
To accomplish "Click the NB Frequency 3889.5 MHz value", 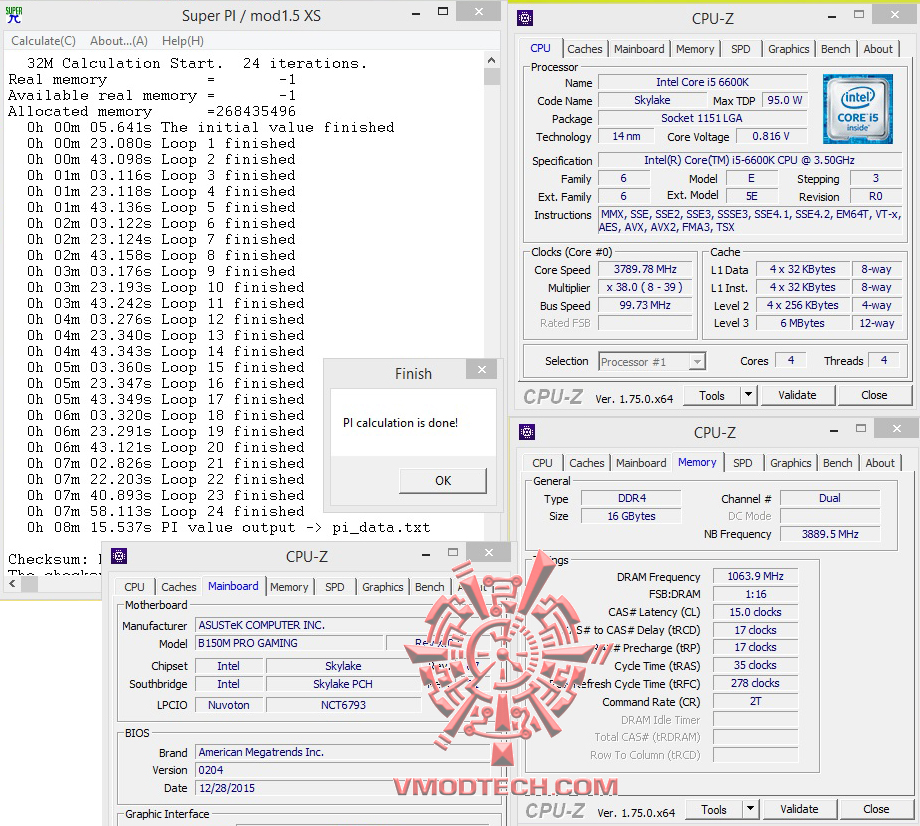I will point(830,534).
